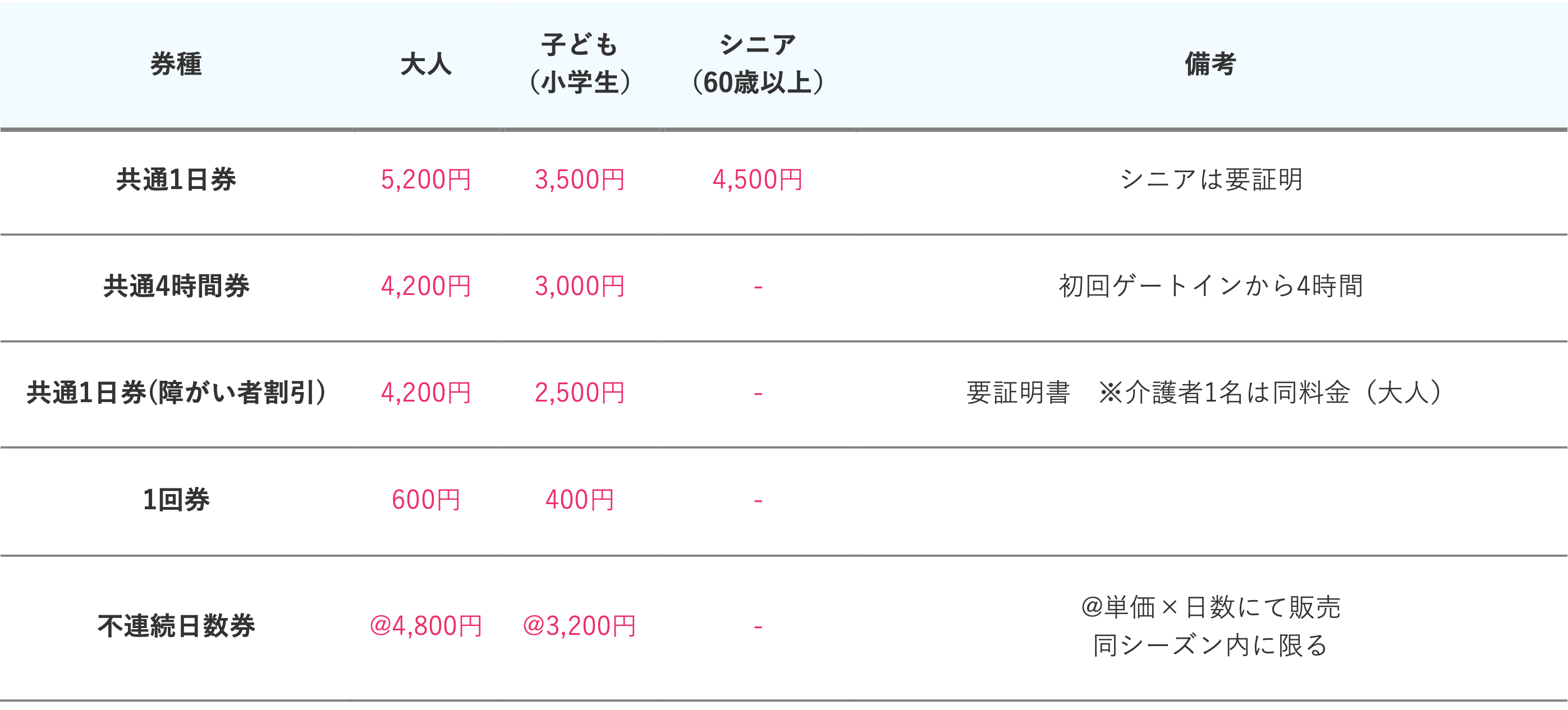The image size is (1568, 710).
Task: Click the 券種 column header
Action: coord(176,64)
